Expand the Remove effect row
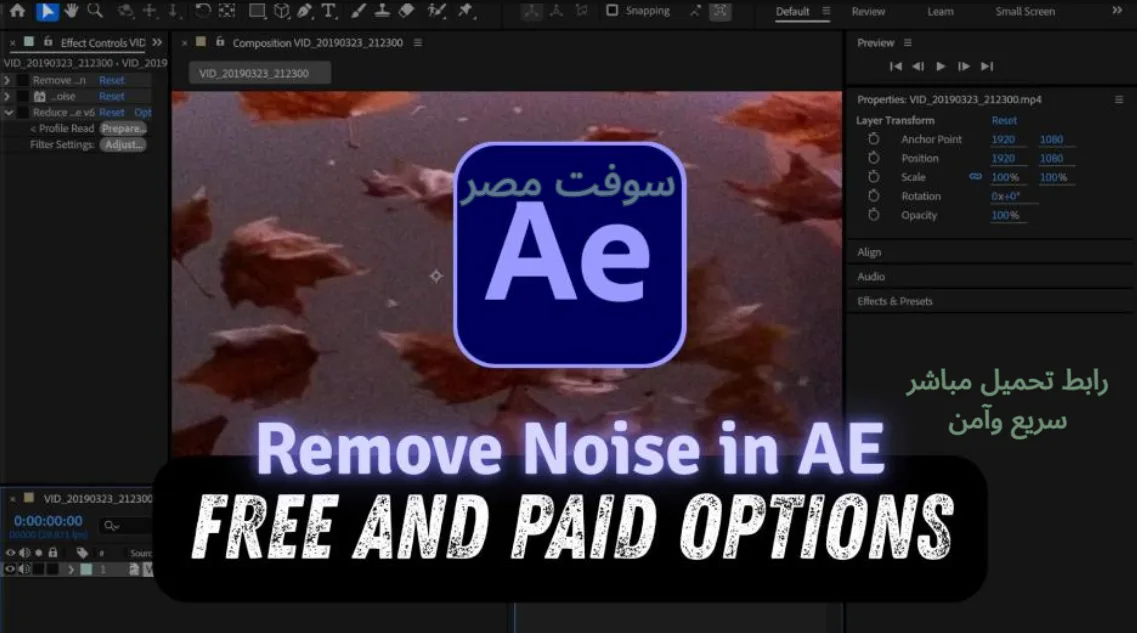The width and height of the screenshot is (1137, 633). pos(7,80)
